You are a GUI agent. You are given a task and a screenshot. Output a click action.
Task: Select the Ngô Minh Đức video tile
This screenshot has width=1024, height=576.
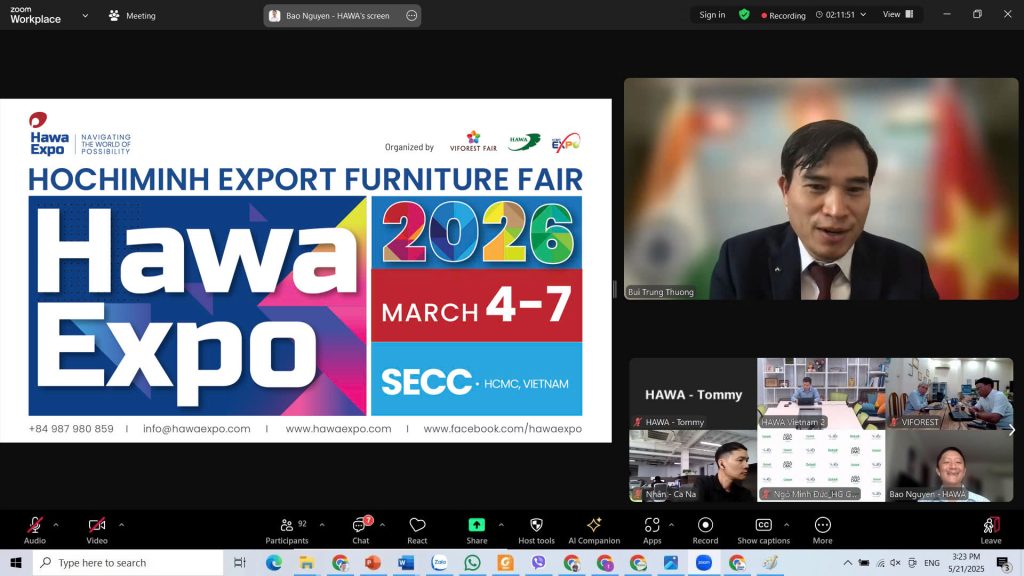click(x=821, y=466)
